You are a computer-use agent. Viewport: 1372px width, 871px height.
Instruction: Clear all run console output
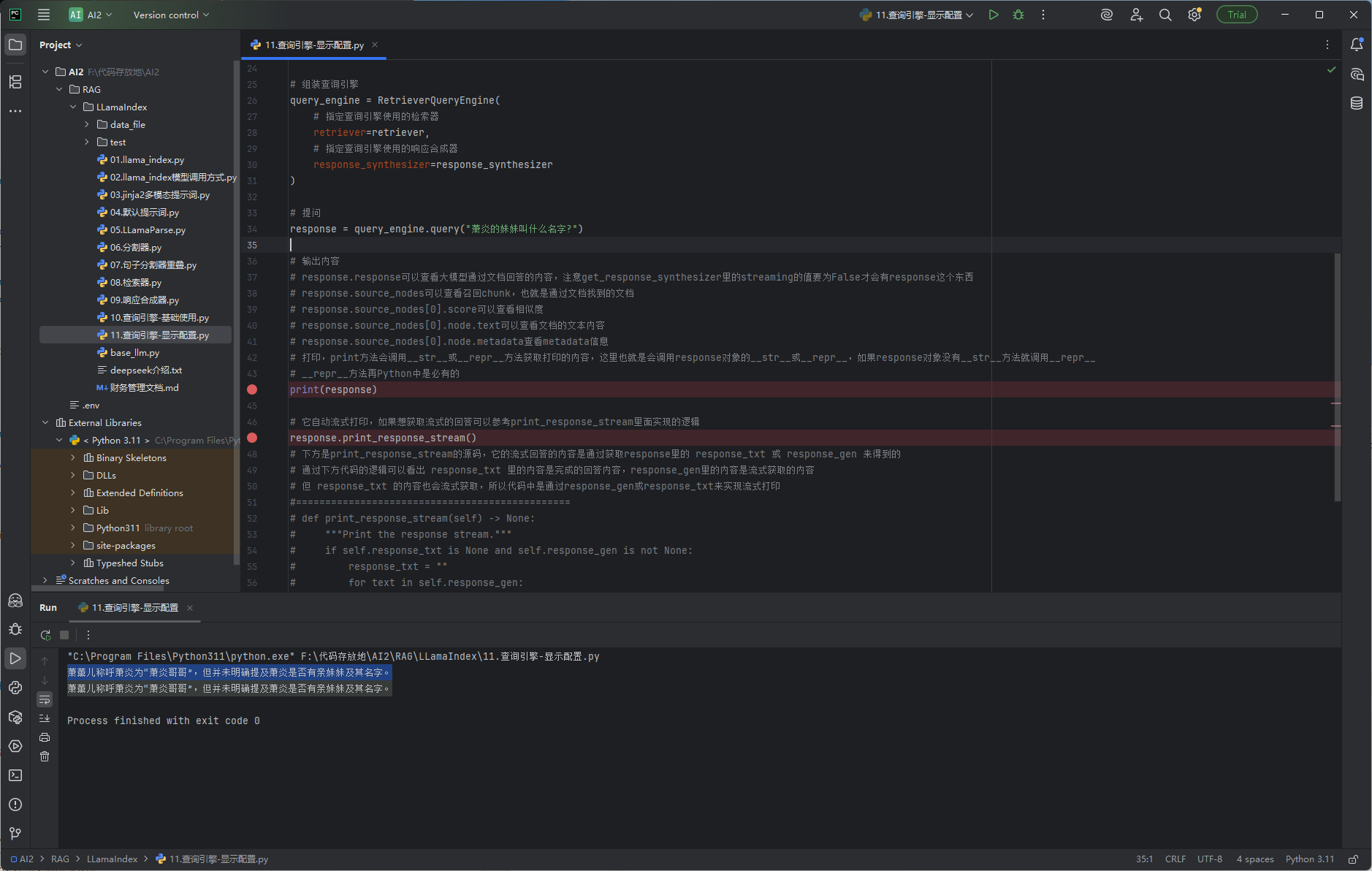[45, 756]
